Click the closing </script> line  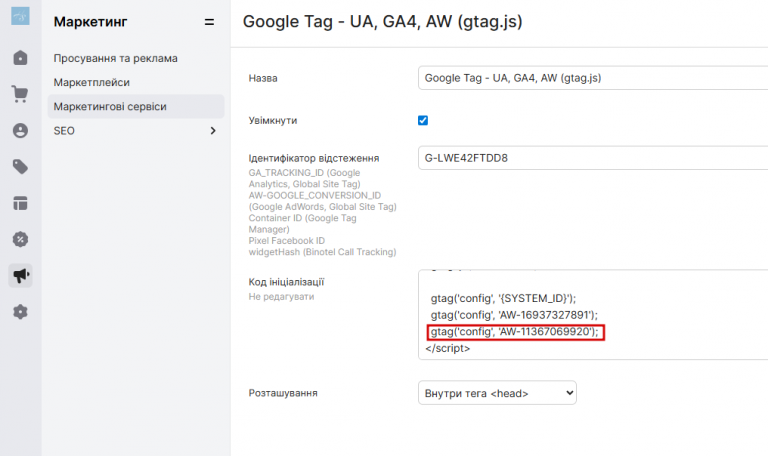click(x=448, y=348)
